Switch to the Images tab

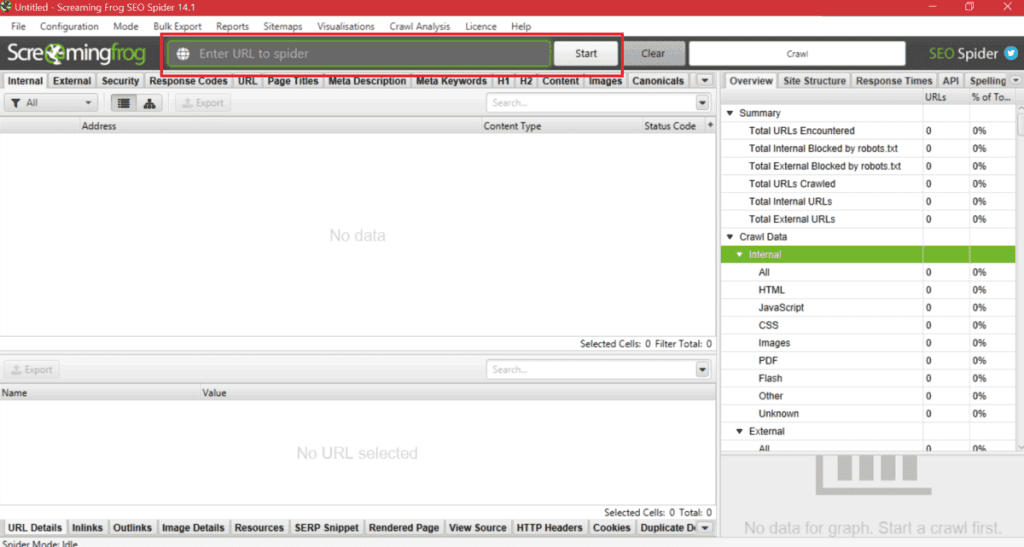(x=605, y=81)
